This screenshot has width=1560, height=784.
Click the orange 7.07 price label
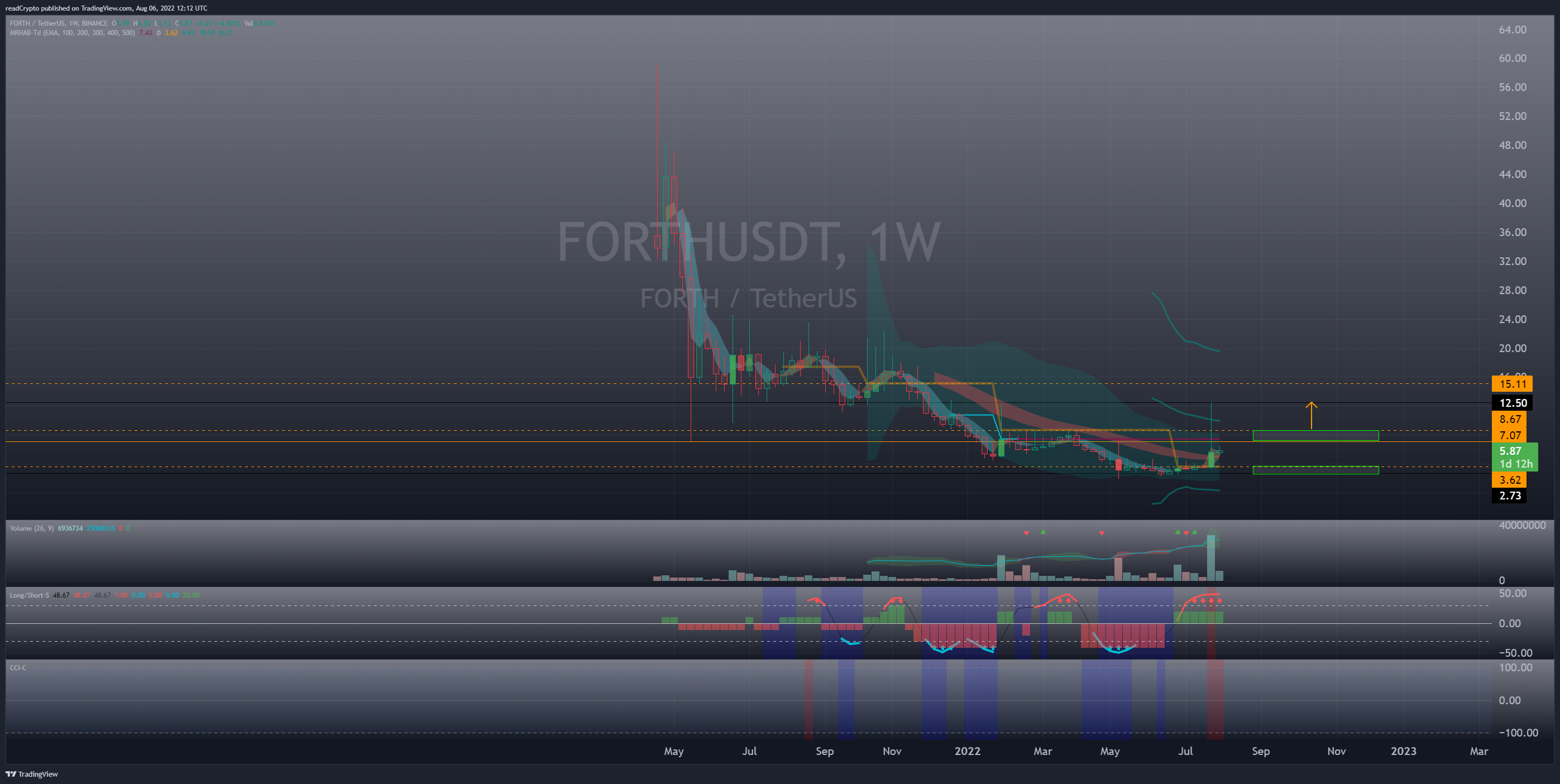(x=1510, y=435)
